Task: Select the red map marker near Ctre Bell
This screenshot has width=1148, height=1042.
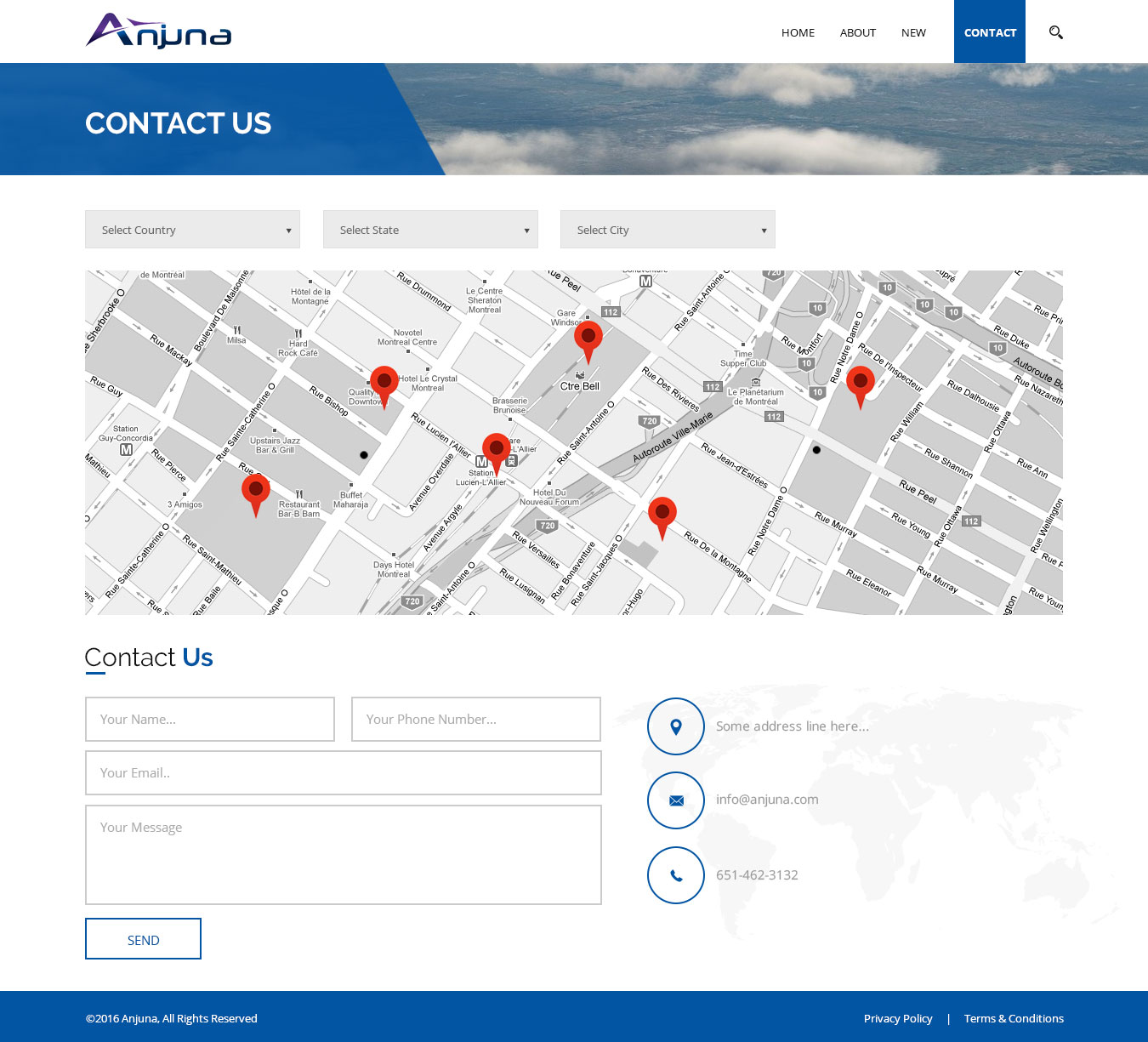Action: (588, 339)
